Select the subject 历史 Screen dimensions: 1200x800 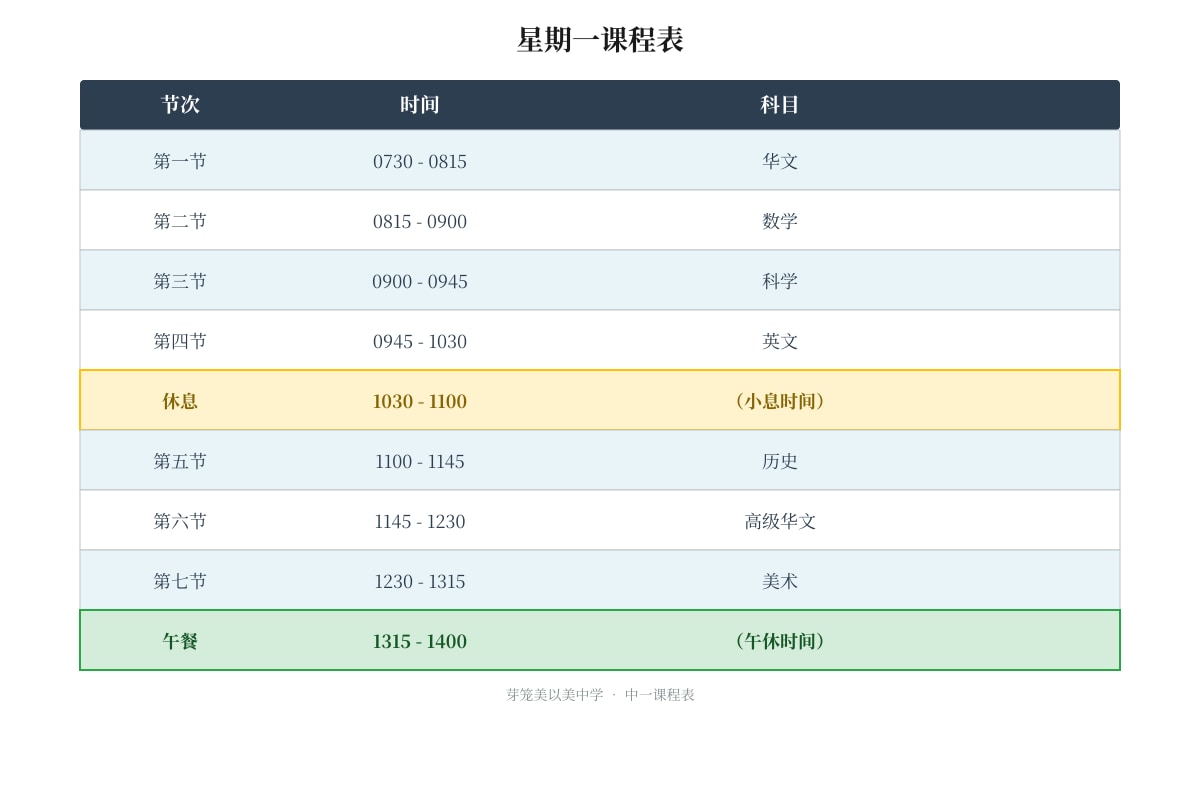point(780,461)
